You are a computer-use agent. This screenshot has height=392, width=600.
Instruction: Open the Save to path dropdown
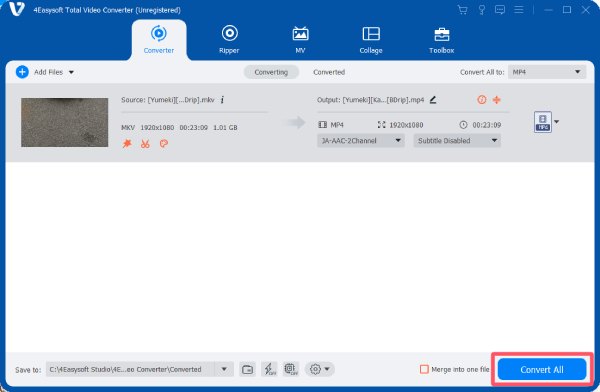[x=224, y=369]
